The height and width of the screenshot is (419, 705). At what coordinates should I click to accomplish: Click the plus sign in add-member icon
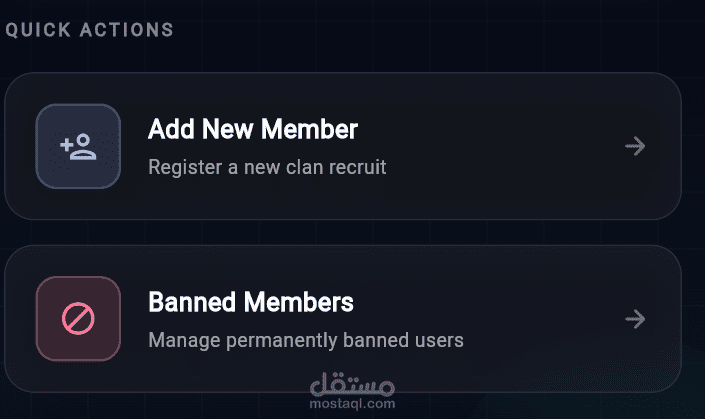pos(68,144)
